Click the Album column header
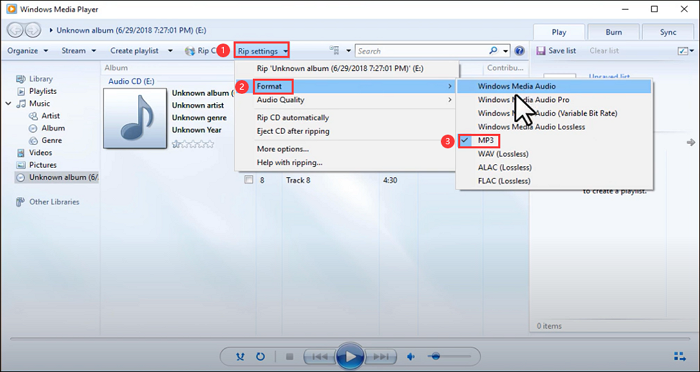Screen dimensions: 700x372 [x=116, y=68]
